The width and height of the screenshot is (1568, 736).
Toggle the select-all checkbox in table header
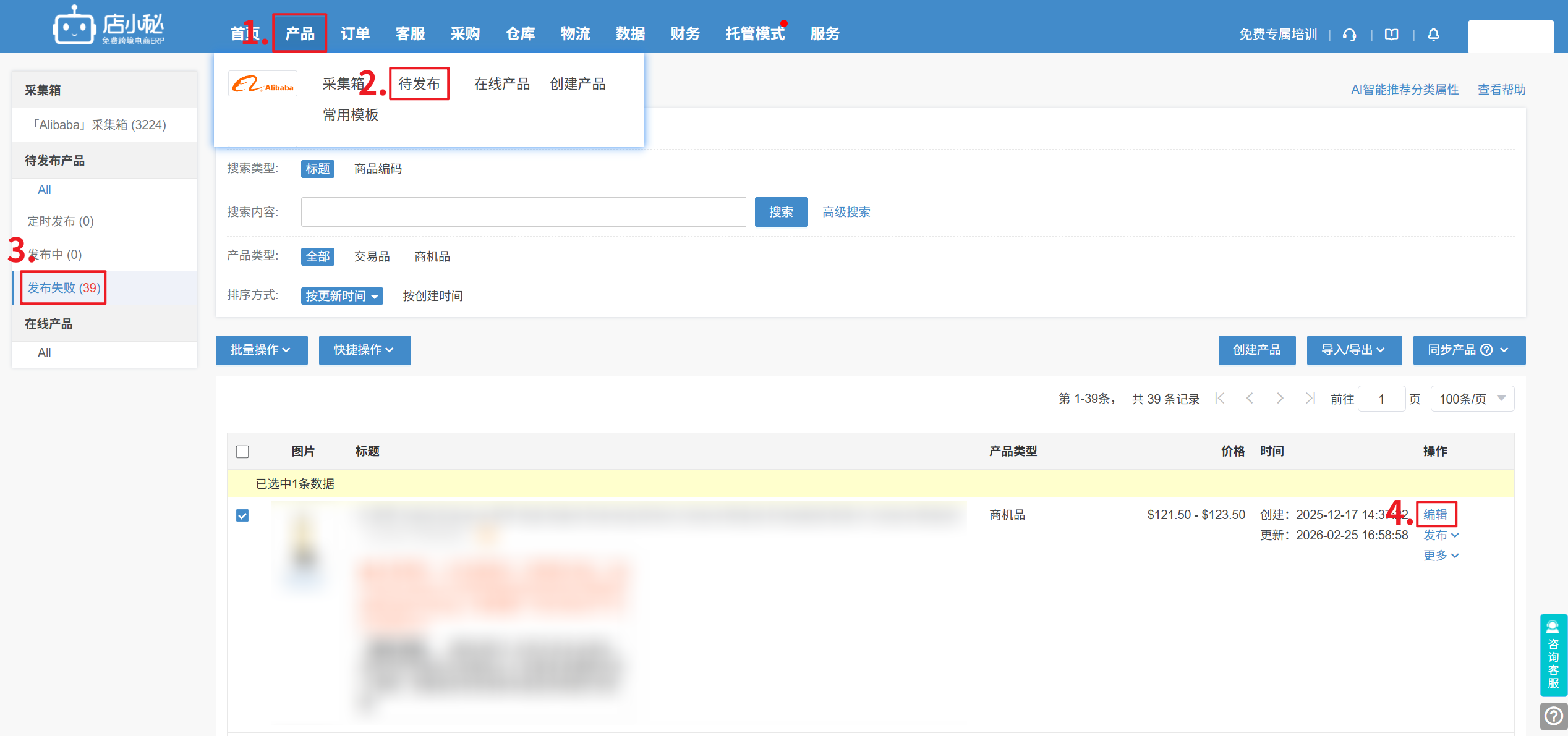coord(242,452)
